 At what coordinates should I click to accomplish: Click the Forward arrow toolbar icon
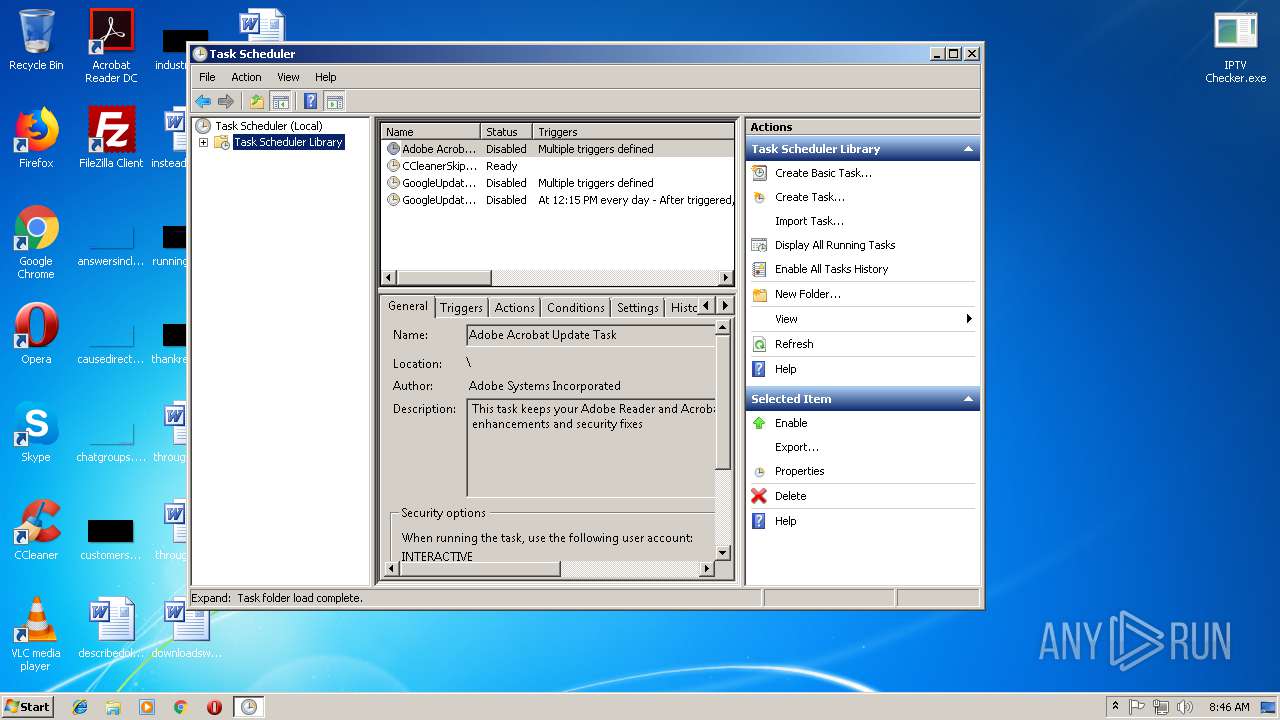tap(226, 101)
